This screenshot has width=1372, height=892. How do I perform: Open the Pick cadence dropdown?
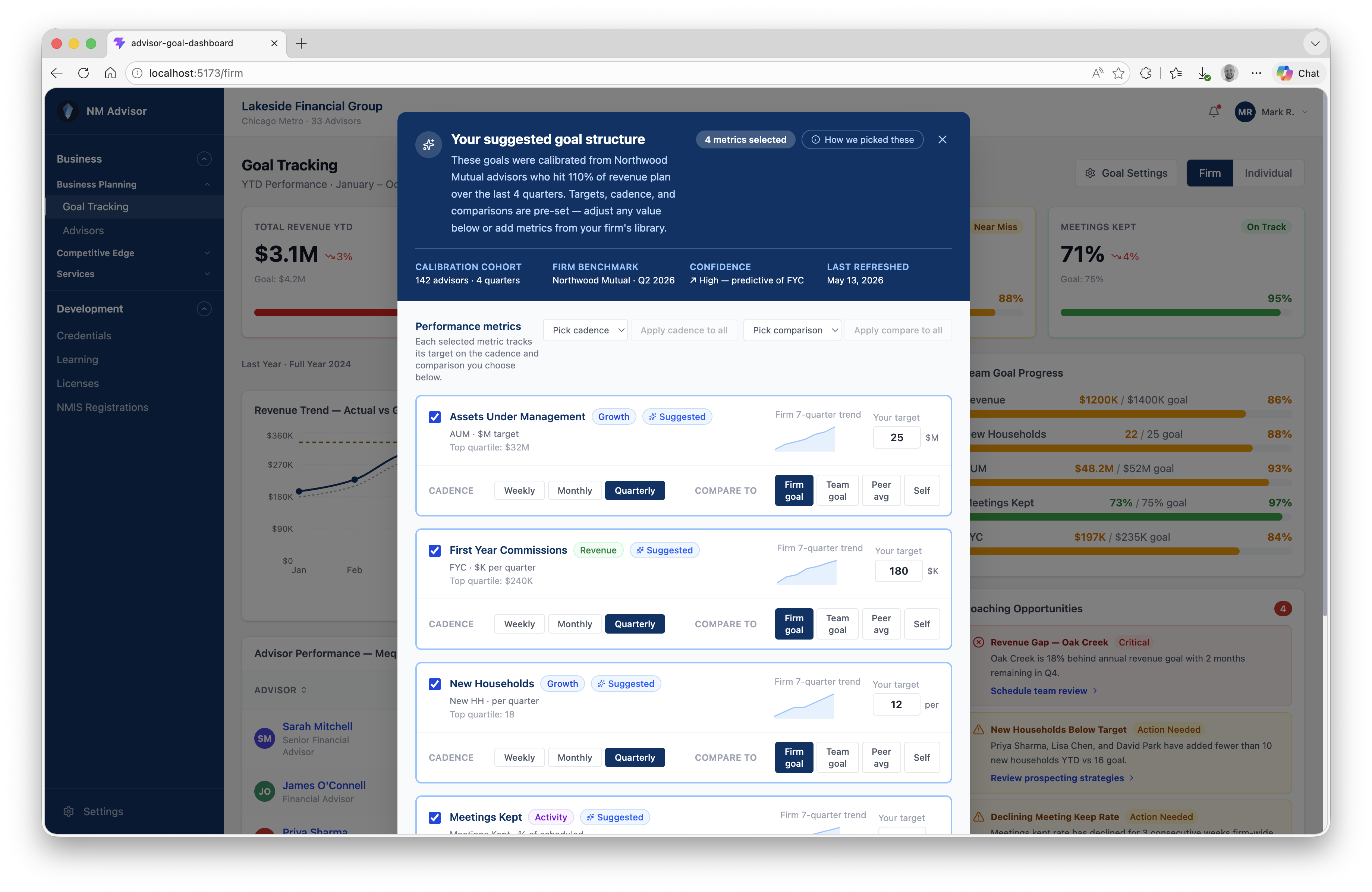[x=585, y=330]
